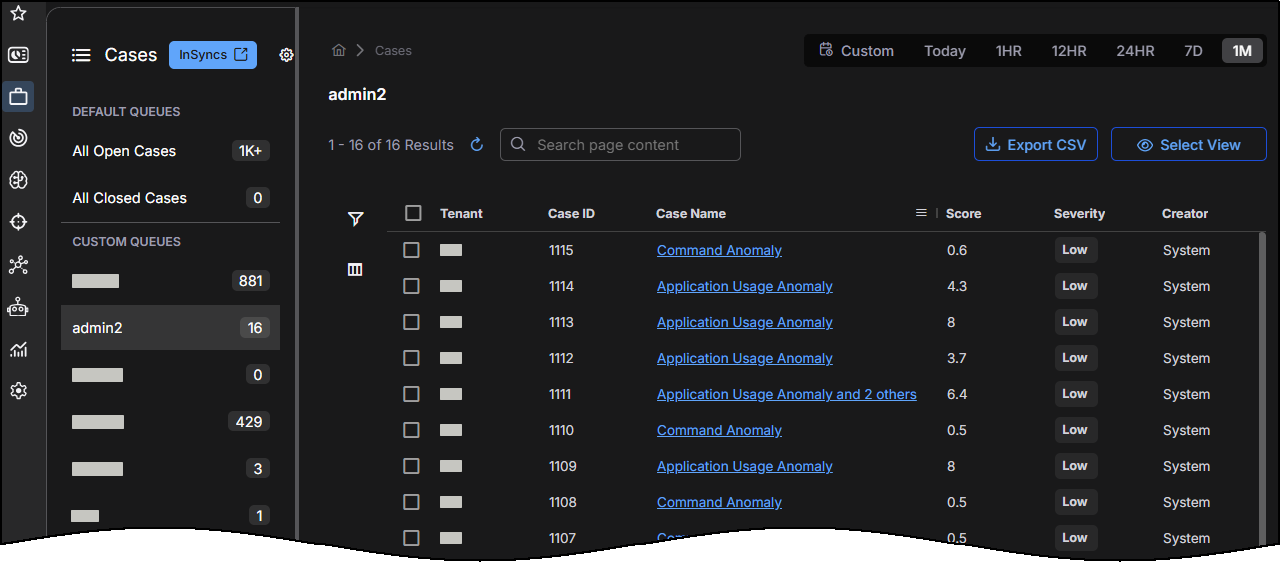Click the home breadcrumb icon
The height and width of the screenshot is (562, 1280).
339,50
